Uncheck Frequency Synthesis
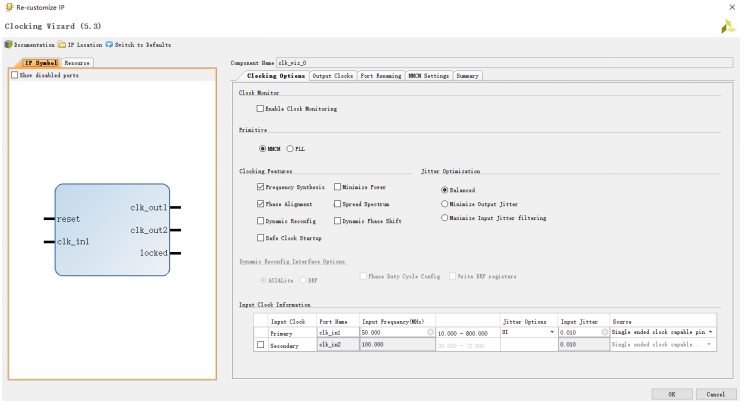 point(260,187)
